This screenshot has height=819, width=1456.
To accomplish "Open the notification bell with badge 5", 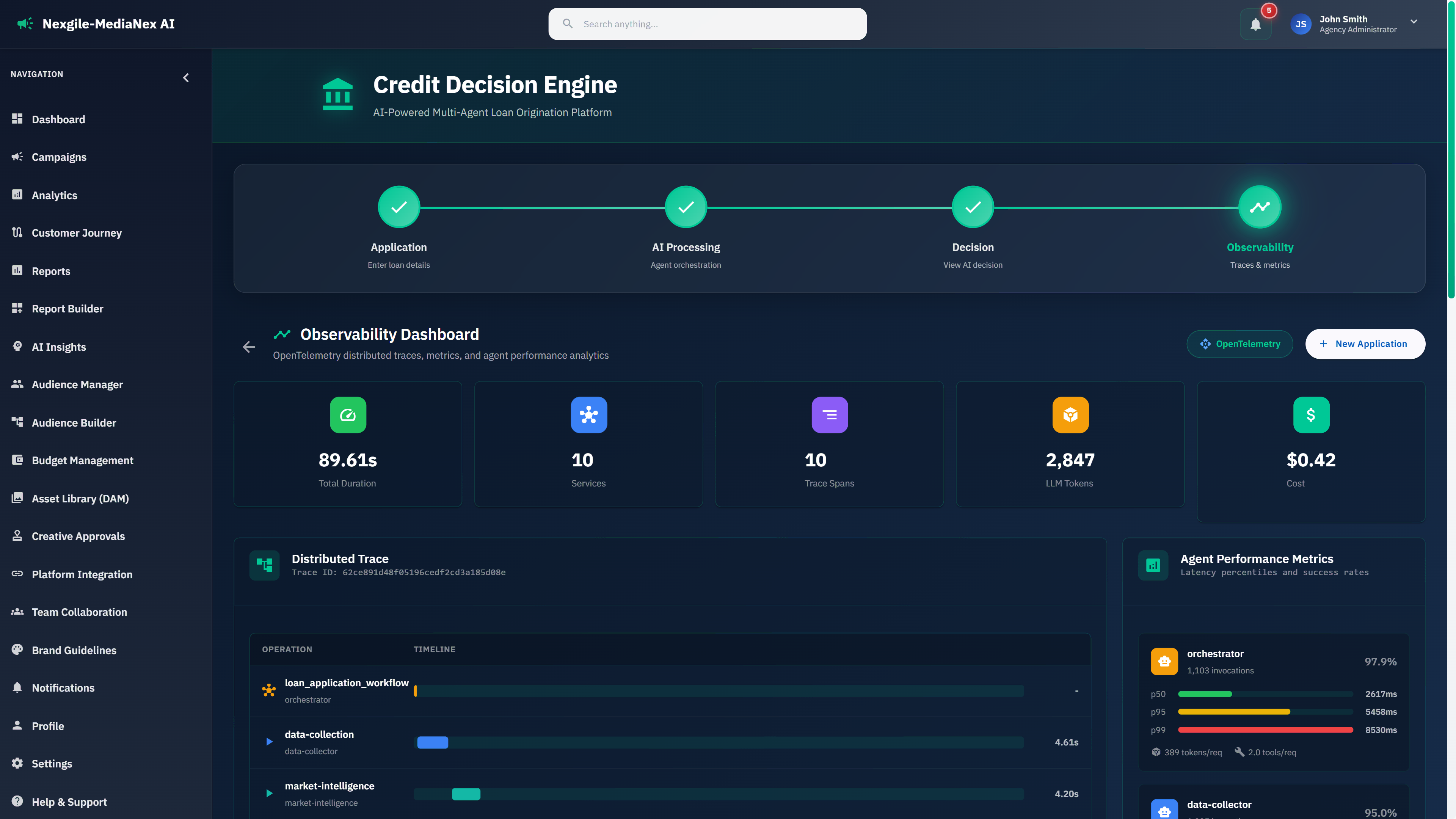I will pyautogui.click(x=1255, y=24).
